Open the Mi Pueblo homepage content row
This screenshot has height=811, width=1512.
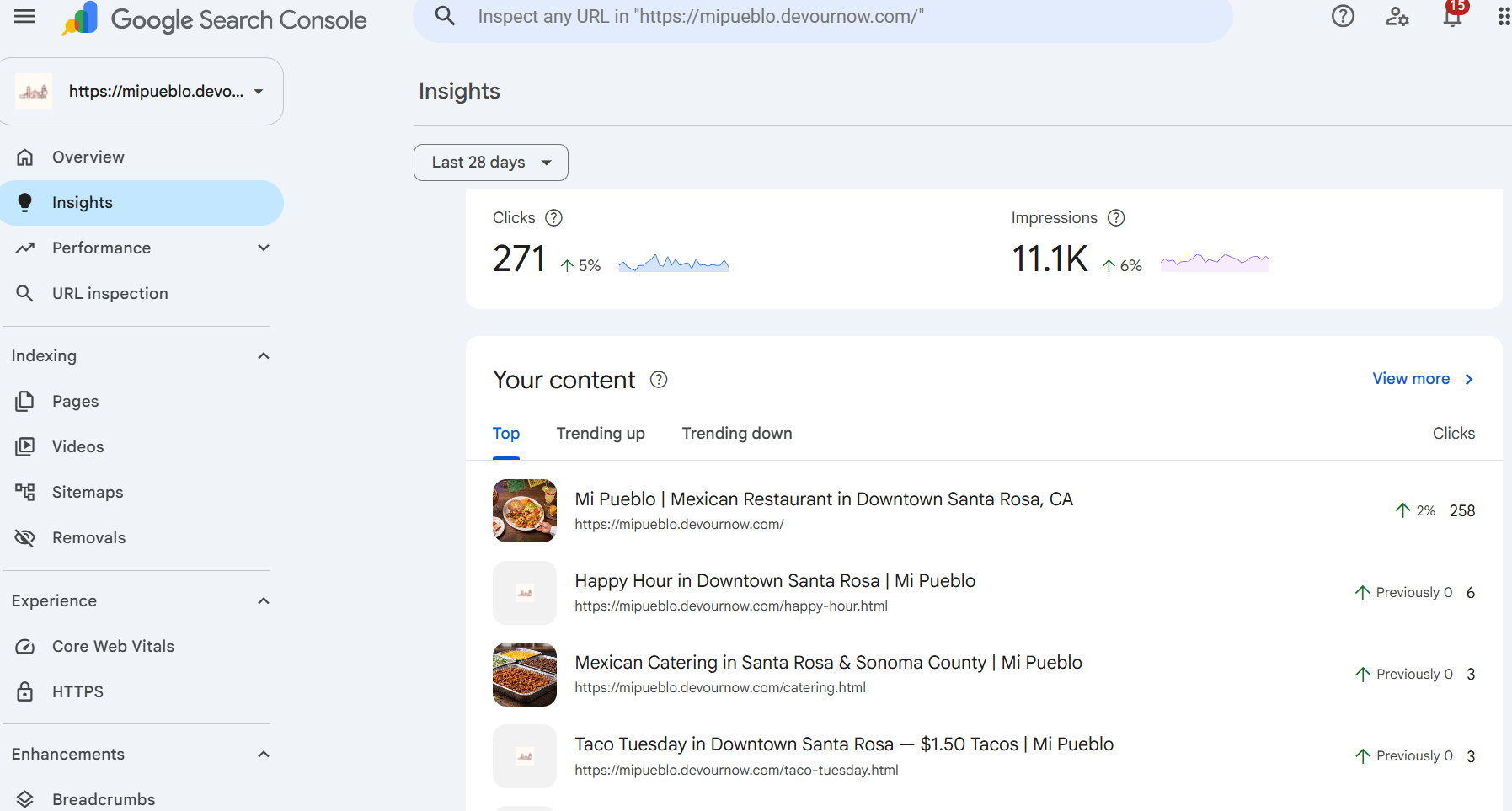(984, 511)
